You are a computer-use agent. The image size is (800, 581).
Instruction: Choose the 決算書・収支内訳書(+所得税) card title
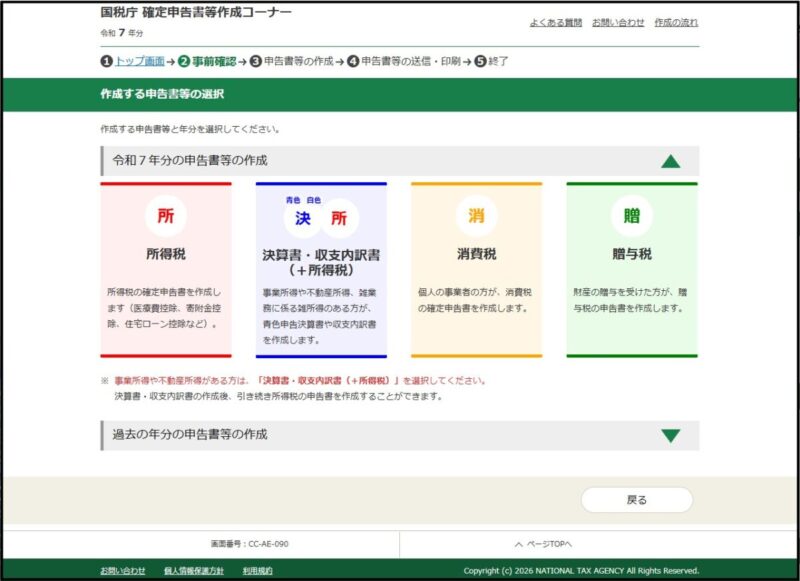[x=320, y=262]
